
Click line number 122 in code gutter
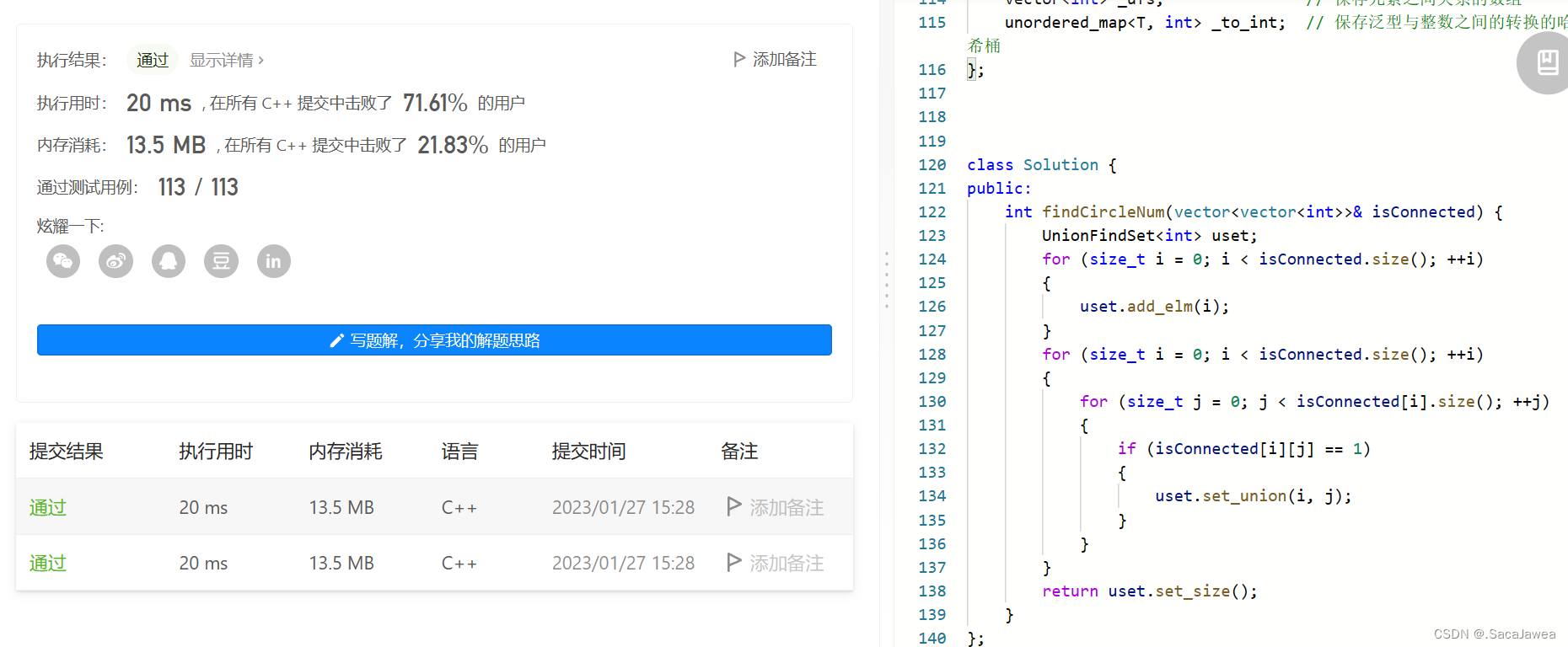pyautogui.click(x=932, y=211)
